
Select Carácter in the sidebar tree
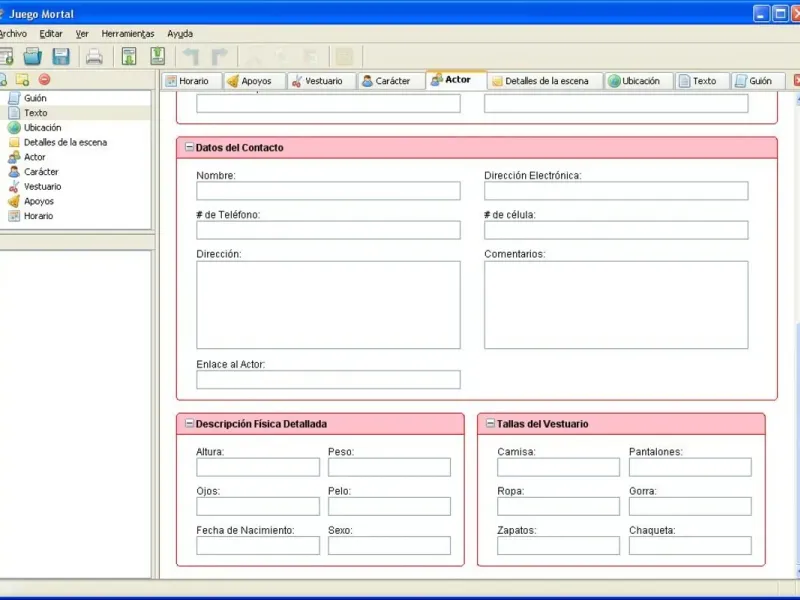(41, 172)
